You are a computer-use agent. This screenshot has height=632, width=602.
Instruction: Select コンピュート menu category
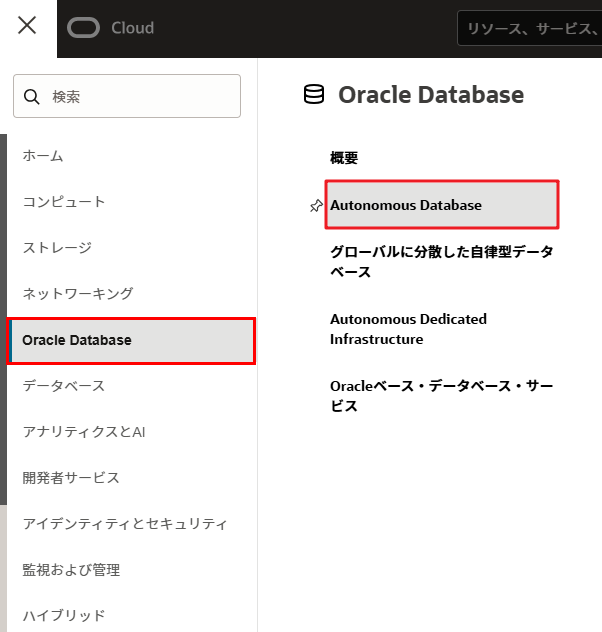pyautogui.click(x=64, y=202)
